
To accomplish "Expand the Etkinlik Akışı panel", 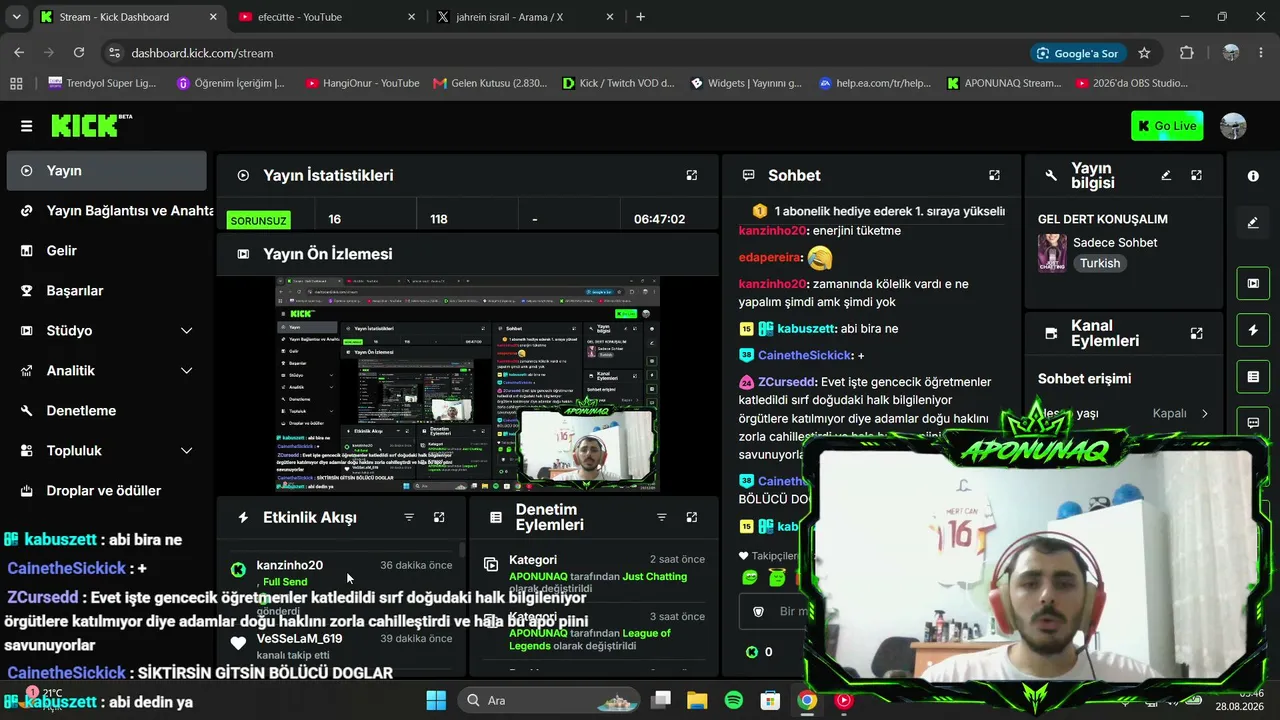I will [439, 517].
